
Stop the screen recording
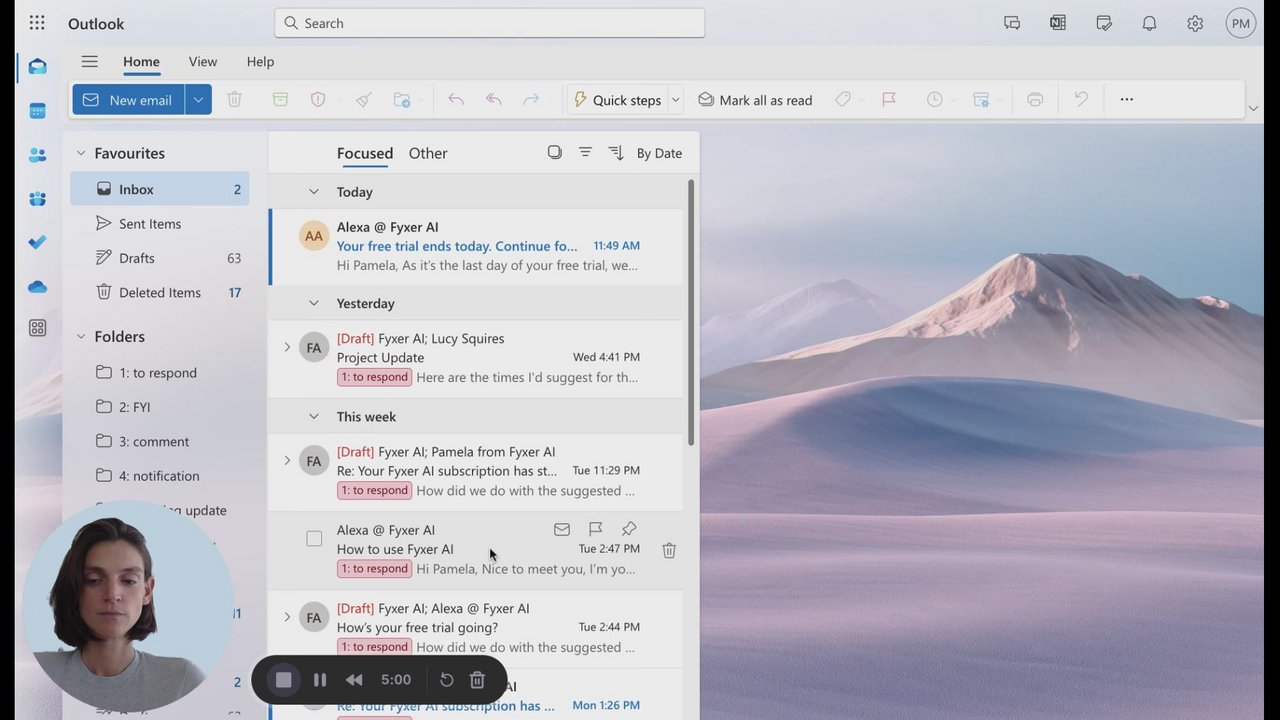tap(284, 680)
